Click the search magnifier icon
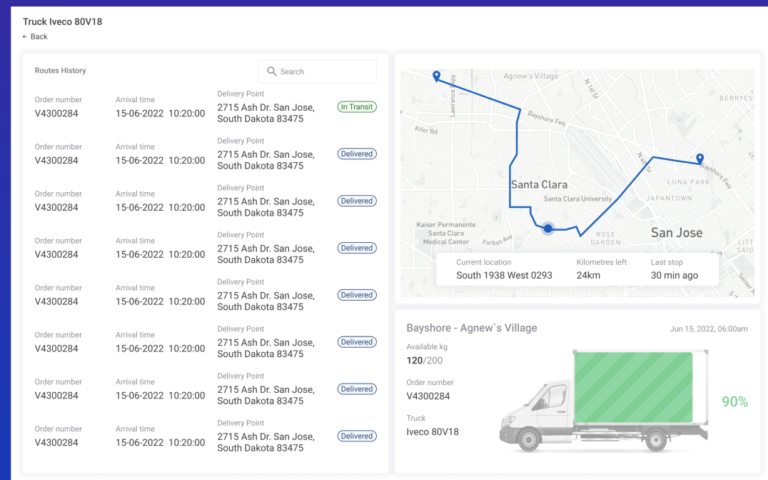Viewport: 768px width, 480px height. pyautogui.click(x=271, y=72)
